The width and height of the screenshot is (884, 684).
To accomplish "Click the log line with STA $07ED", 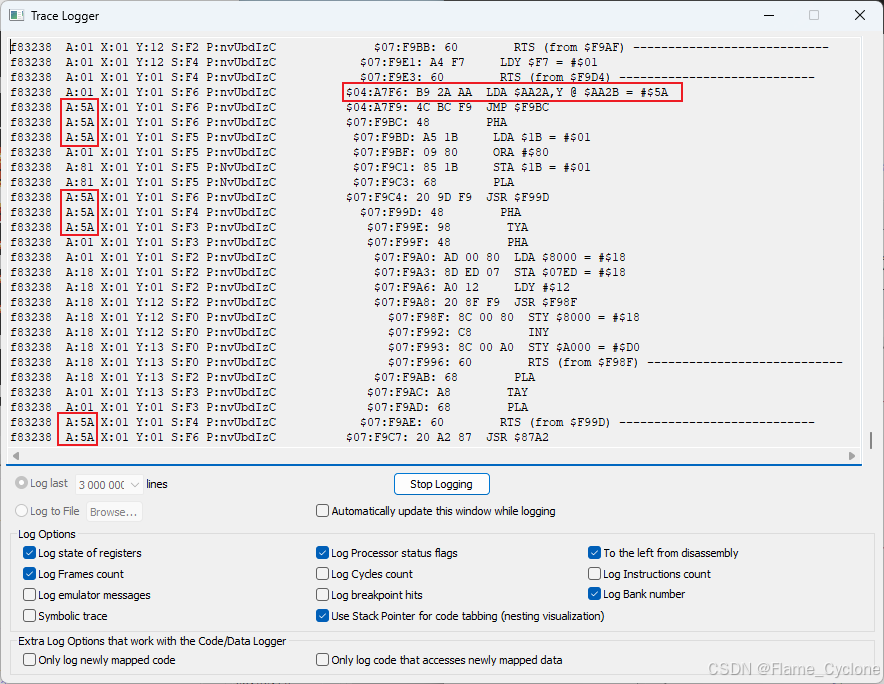I will pos(318,272).
